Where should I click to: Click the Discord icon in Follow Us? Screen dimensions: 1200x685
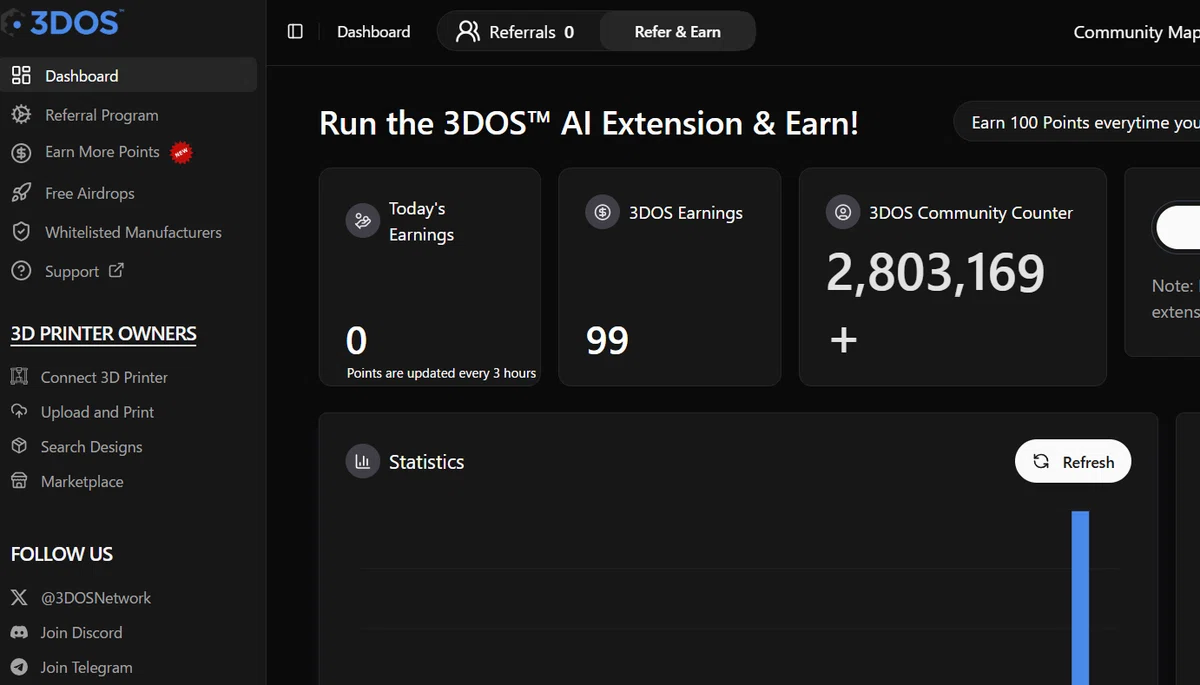point(19,632)
